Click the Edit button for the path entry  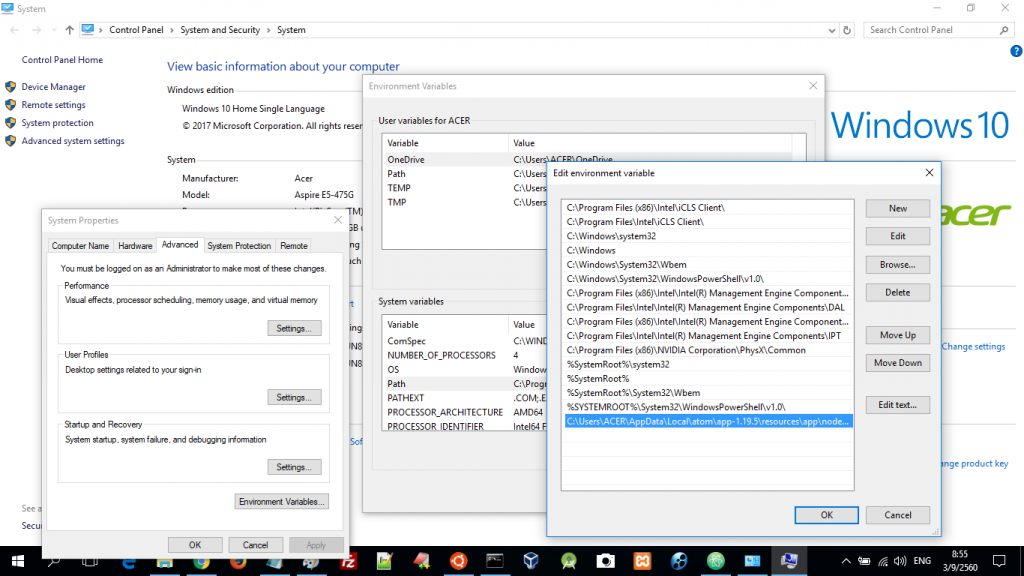(x=898, y=236)
